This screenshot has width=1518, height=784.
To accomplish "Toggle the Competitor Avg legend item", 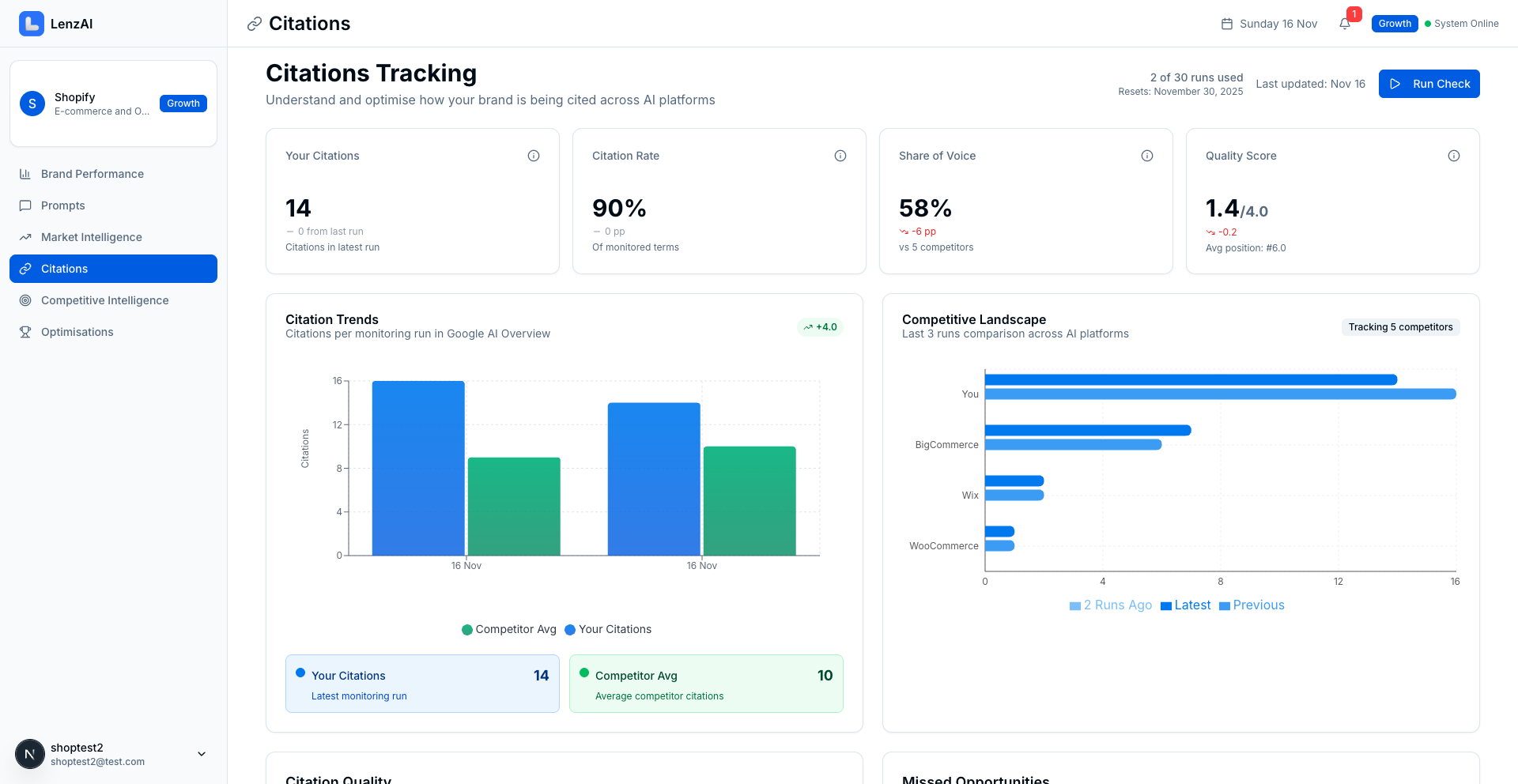I will click(508, 629).
